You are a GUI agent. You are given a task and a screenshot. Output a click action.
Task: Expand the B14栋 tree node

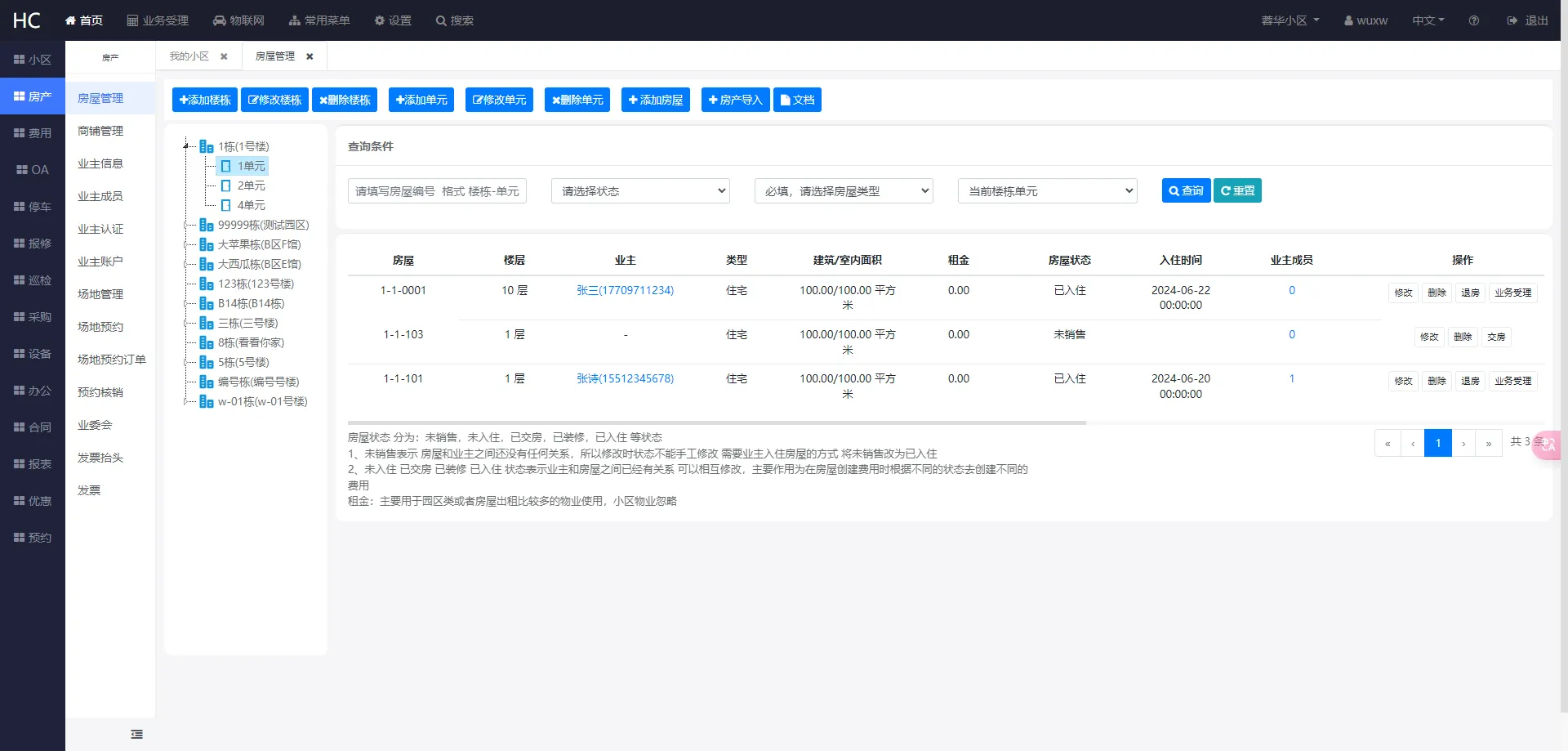pos(186,303)
